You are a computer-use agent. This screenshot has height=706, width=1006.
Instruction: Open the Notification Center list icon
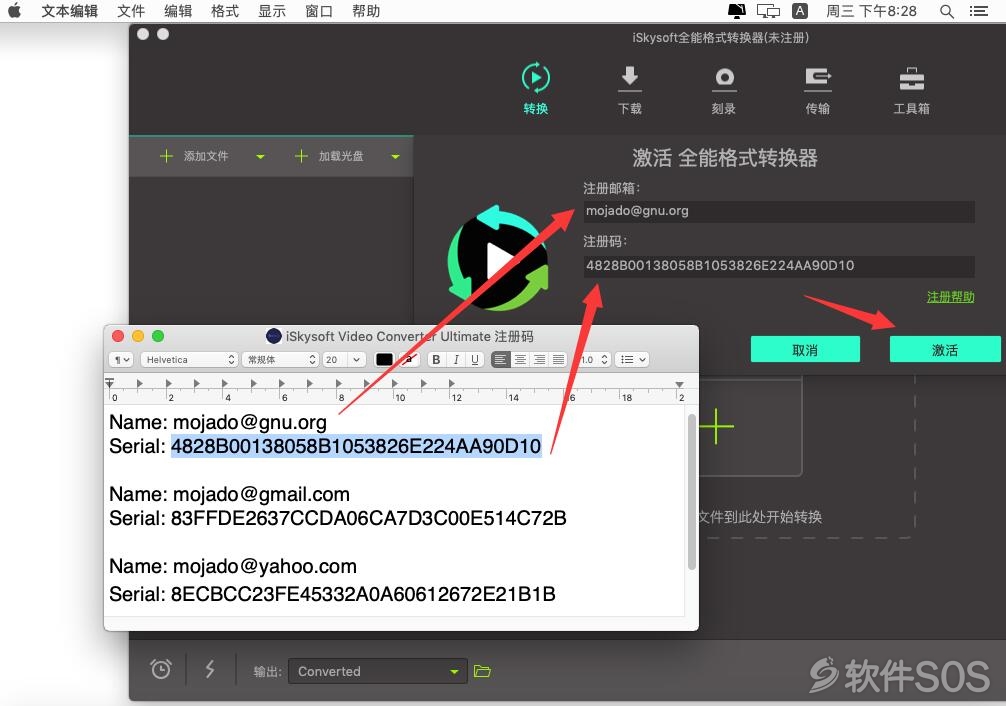click(978, 11)
